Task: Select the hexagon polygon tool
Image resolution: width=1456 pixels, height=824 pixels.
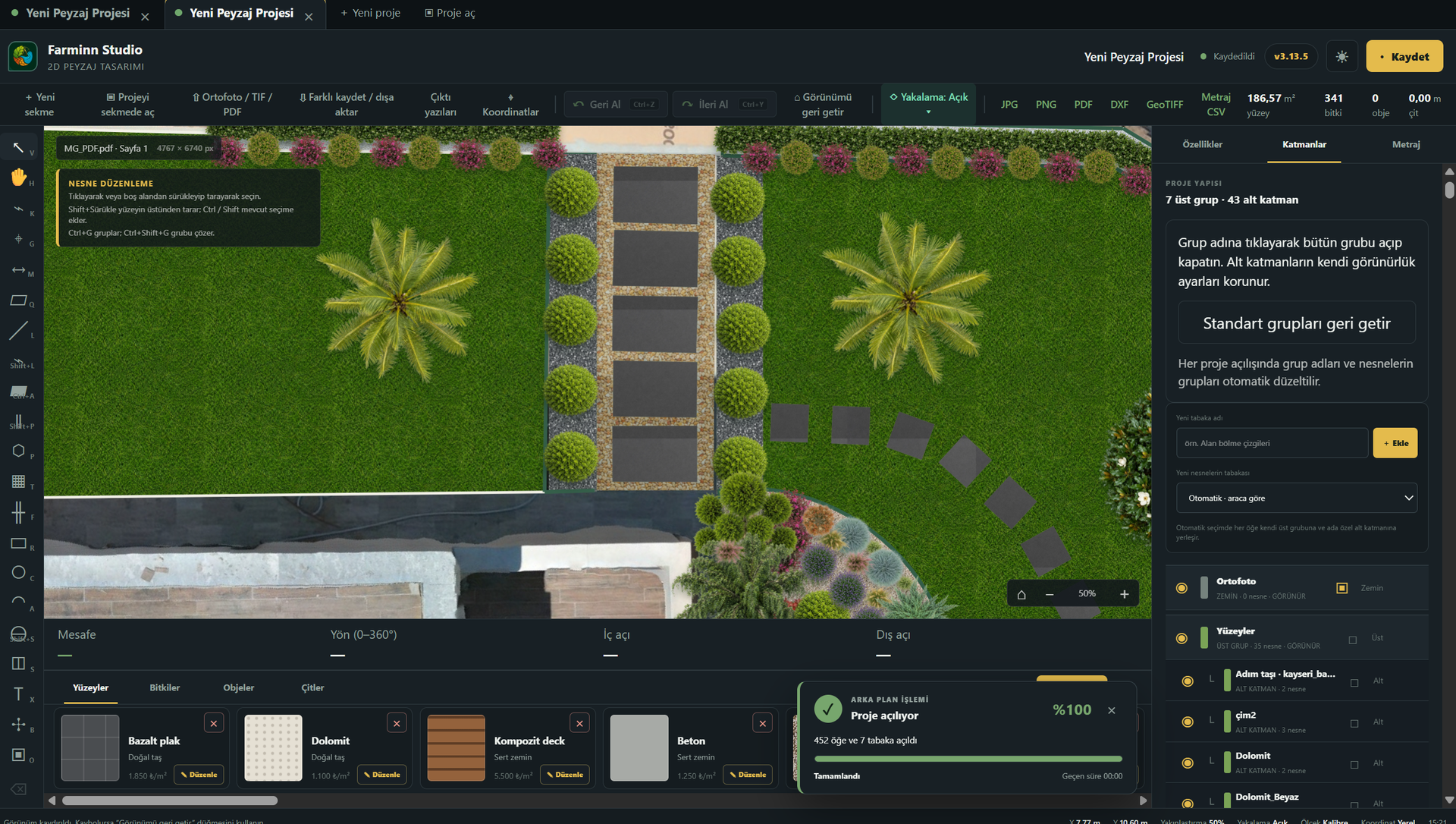Action: point(19,451)
